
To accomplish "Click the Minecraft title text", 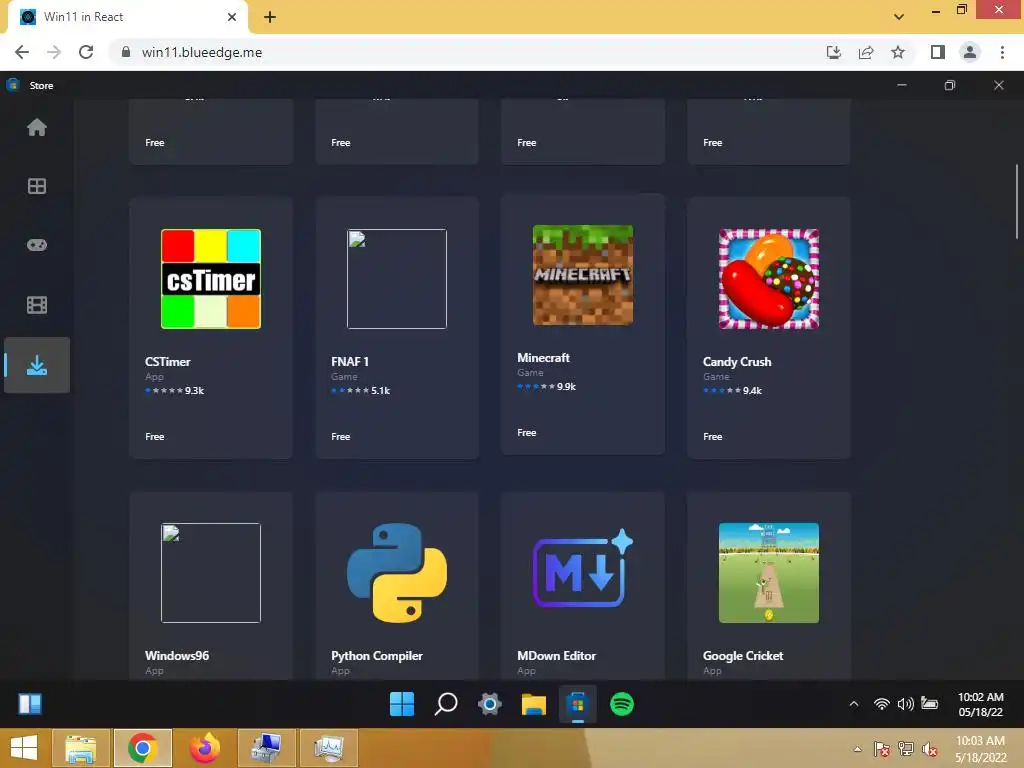I will click(543, 358).
